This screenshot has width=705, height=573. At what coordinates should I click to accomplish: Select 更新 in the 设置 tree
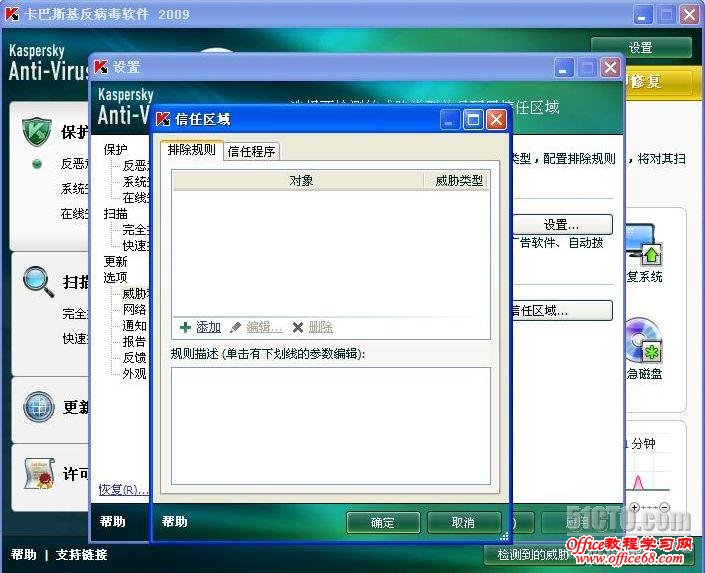click(x=116, y=261)
